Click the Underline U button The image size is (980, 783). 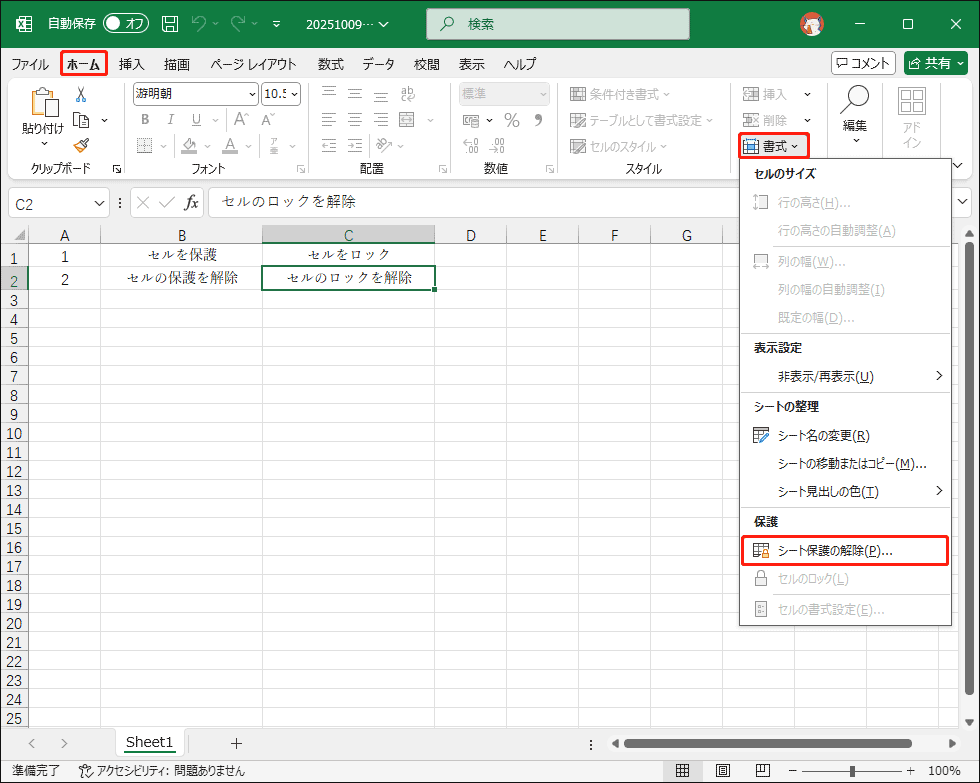(x=196, y=119)
